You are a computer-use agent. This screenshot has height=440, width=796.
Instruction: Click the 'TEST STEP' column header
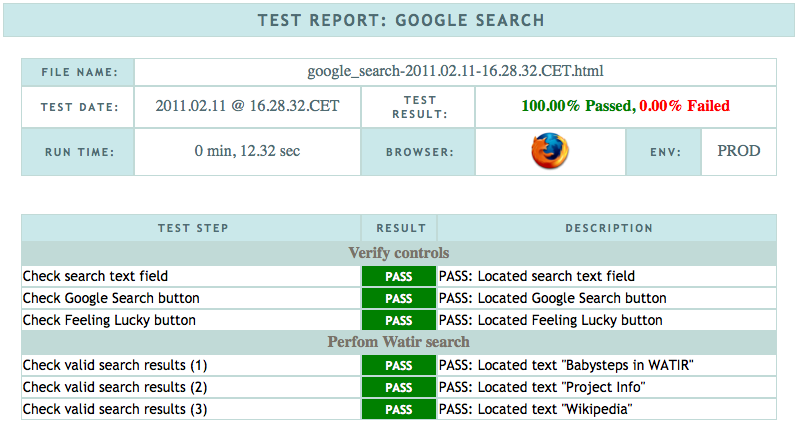191,228
